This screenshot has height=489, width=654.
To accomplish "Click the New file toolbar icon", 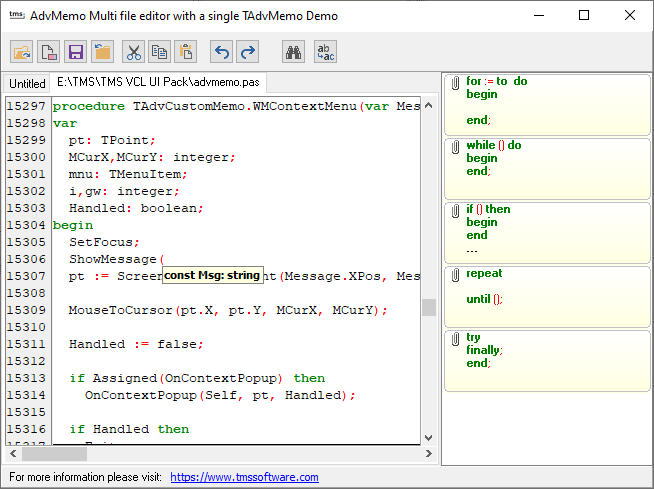I will (x=48, y=51).
